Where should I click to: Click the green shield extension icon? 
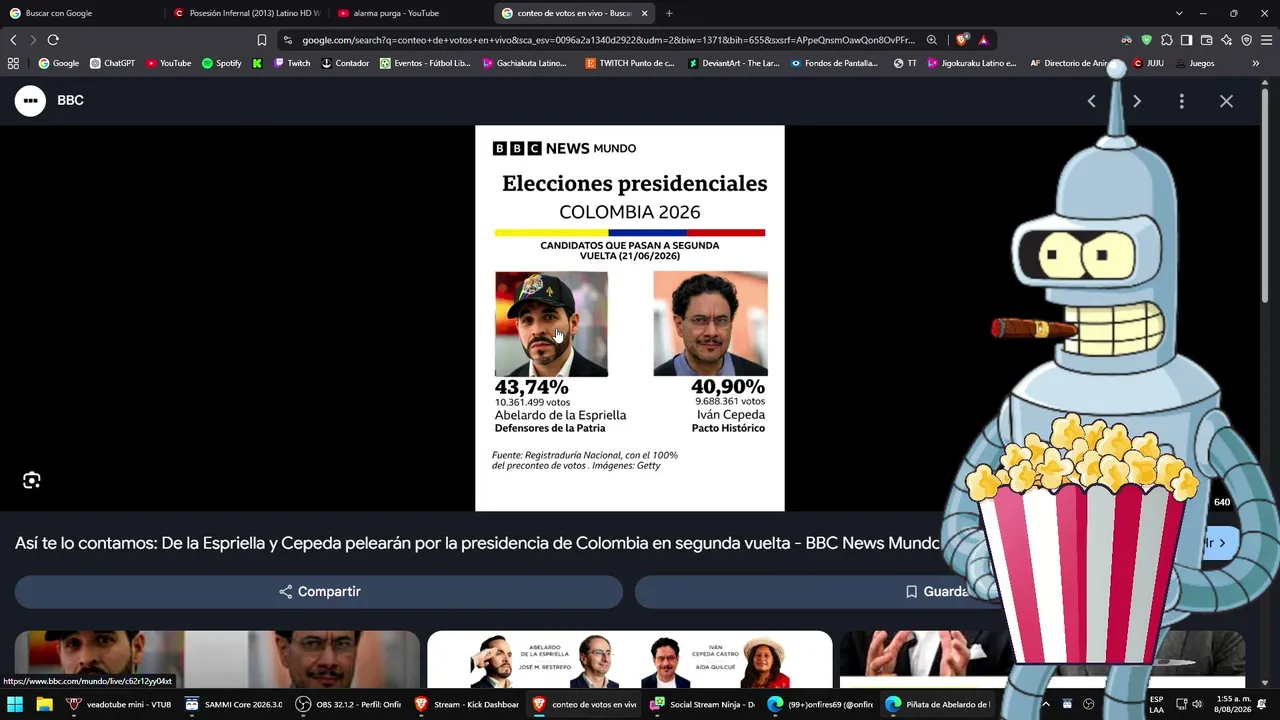click(x=1146, y=40)
